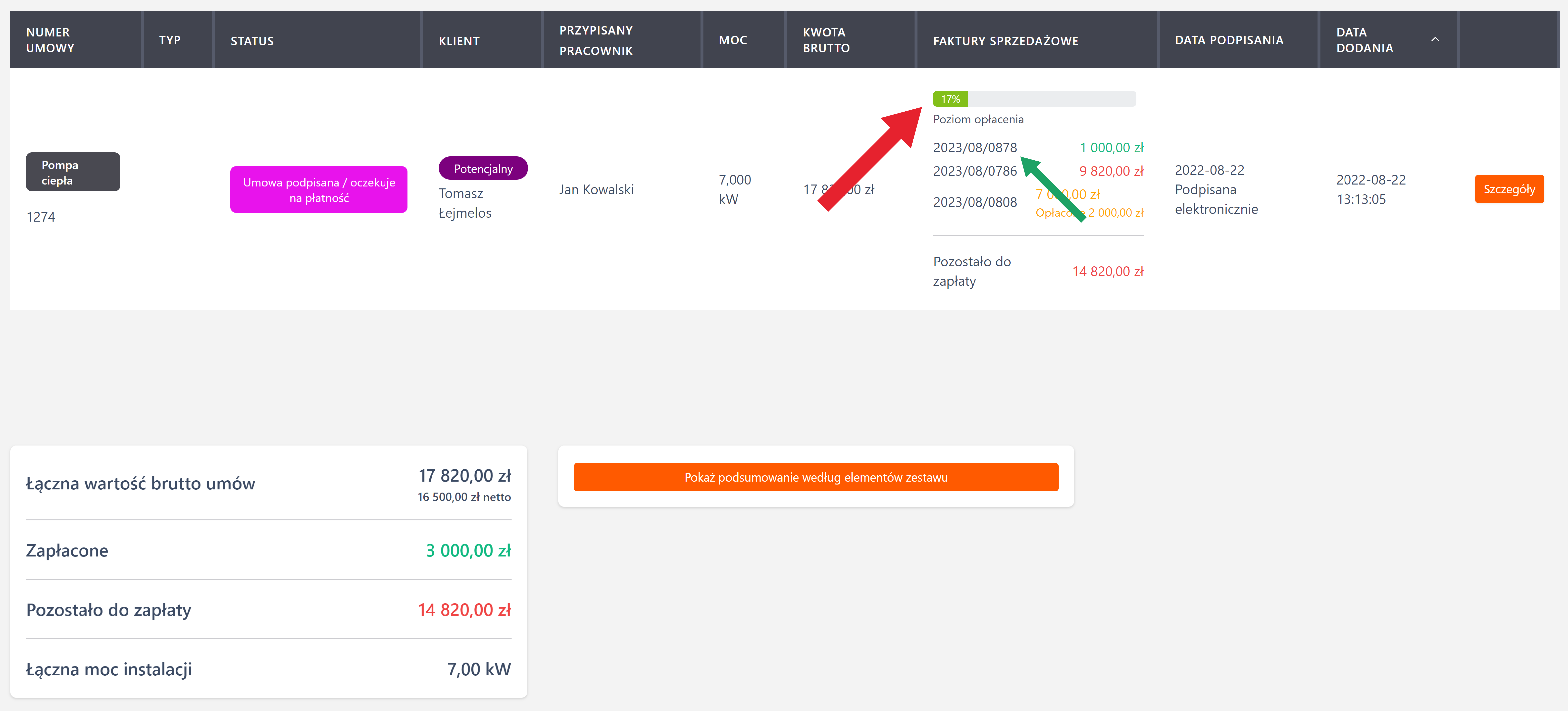The image size is (1568, 711).
Task: Sort by Klient column header
Action: click(459, 41)
